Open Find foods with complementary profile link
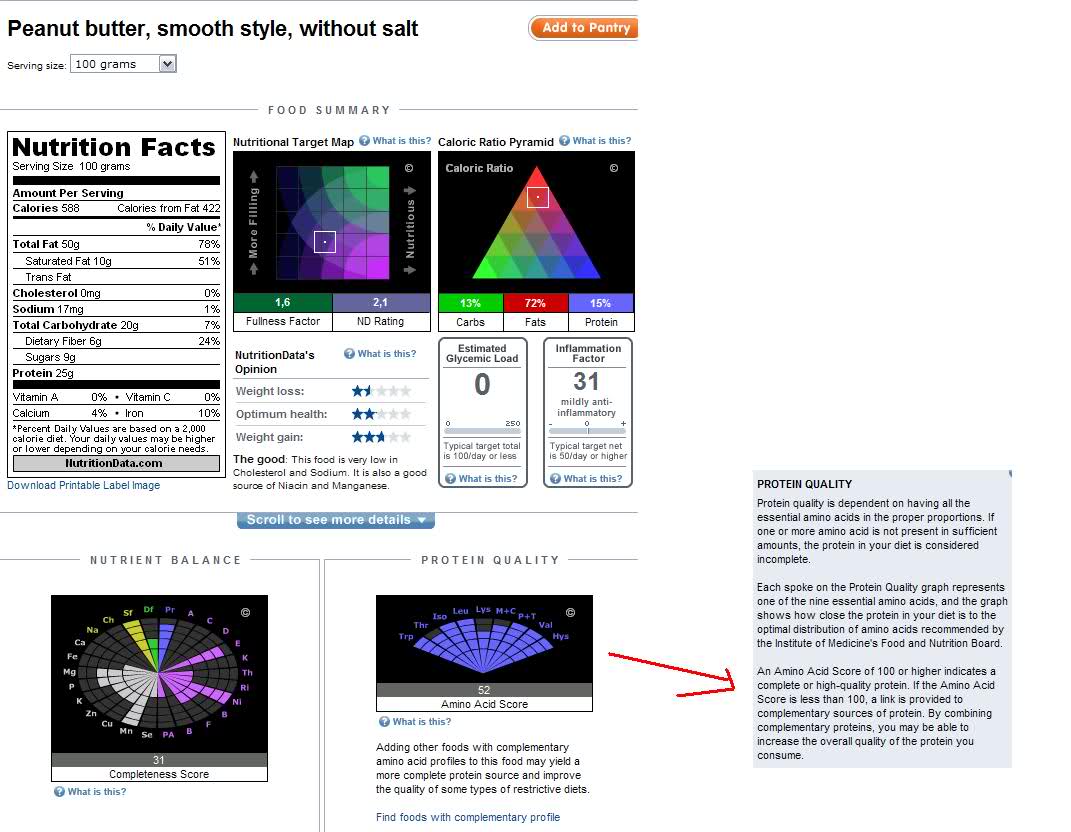The image size is (1071, 832). 468,817
